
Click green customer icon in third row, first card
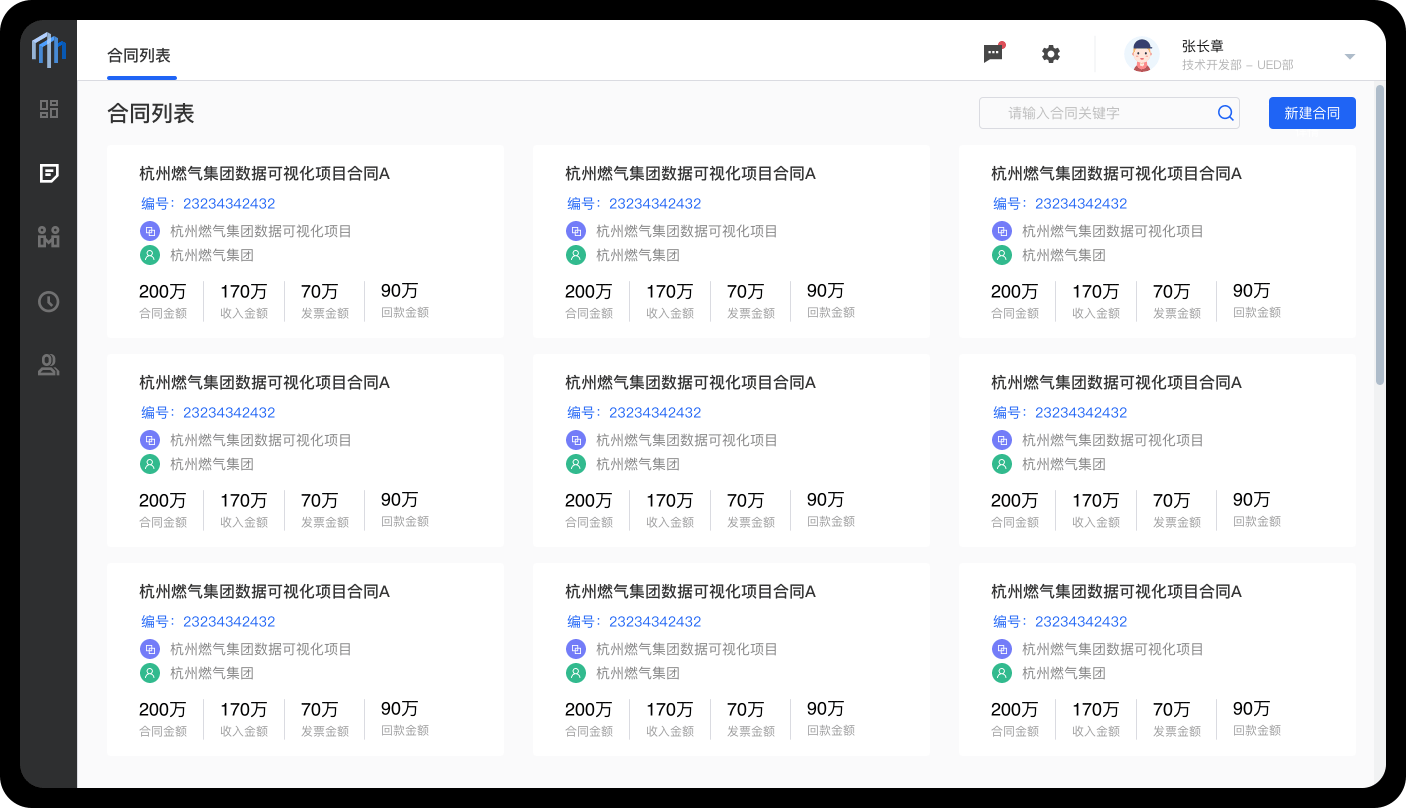(150, 673)
